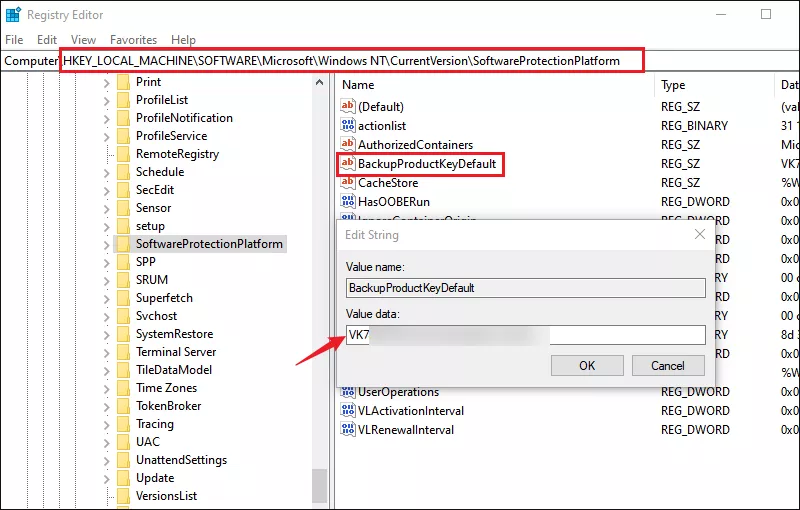
Task: Click the Tracing folder icon
Action: [x=123, y=424]
